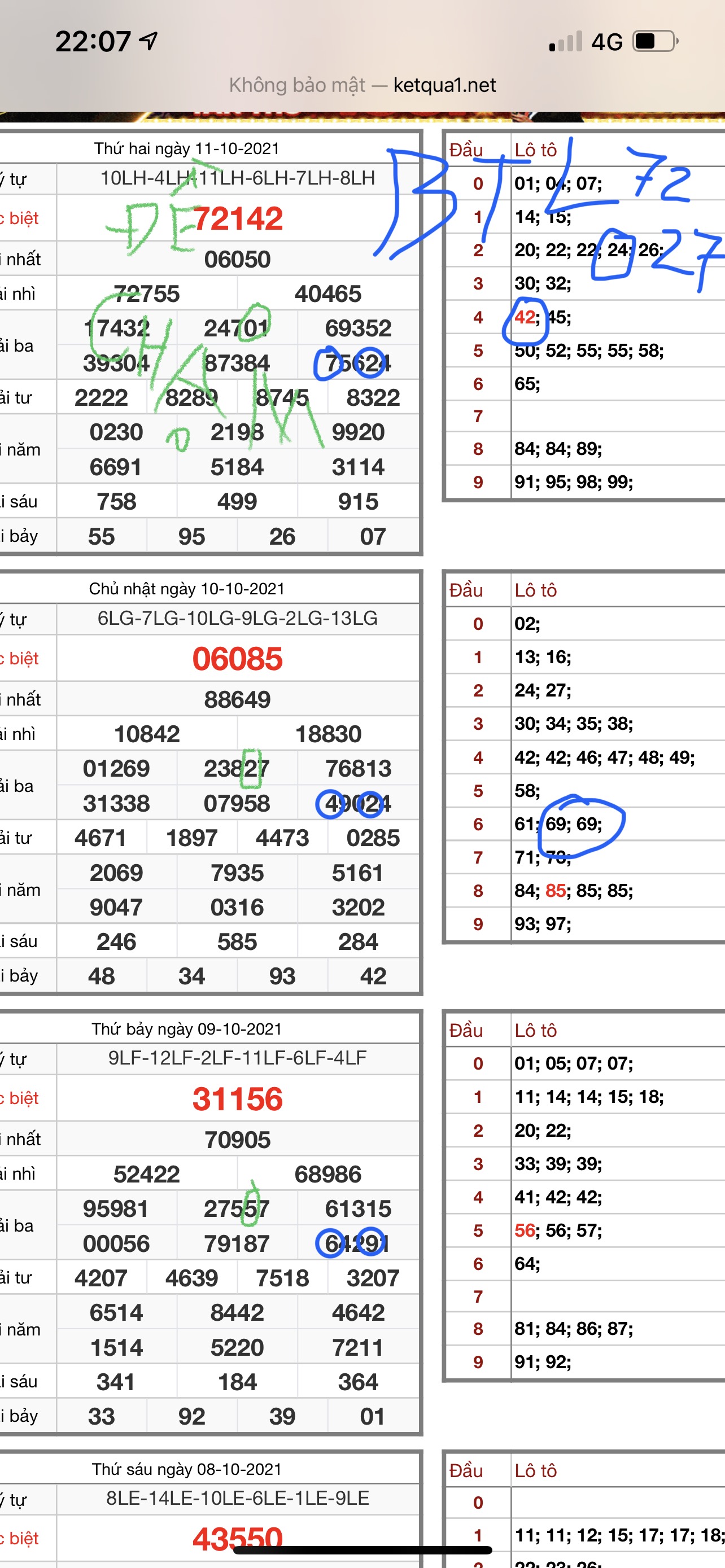Tap the first prize number 06050
This screenshot has width=725, height=1568.
pyautogui.click(x=237, y=259)
